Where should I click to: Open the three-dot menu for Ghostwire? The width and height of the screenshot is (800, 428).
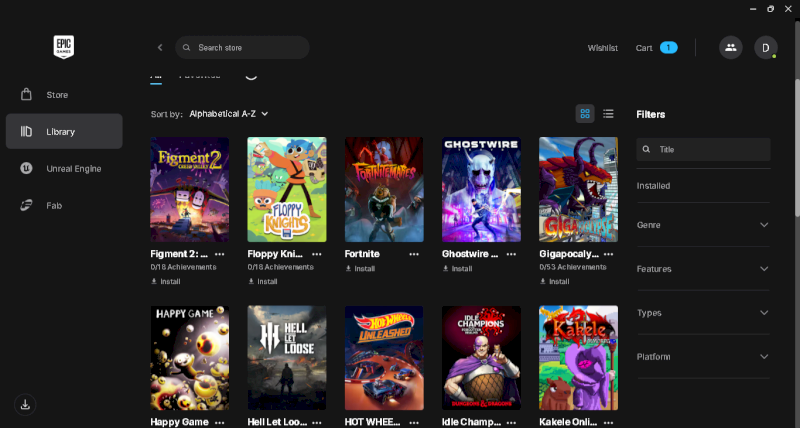coord(511,254)
